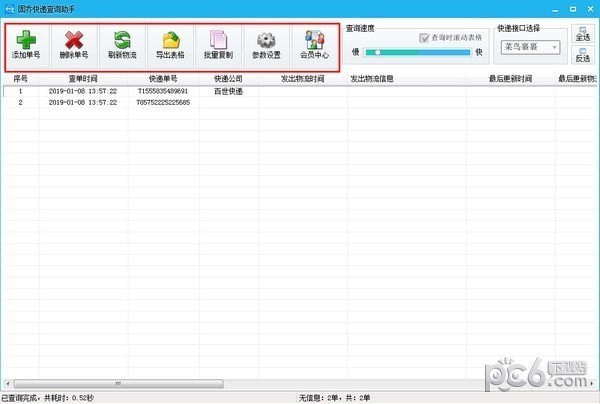
Task: Click the 添加单号 green plus button
Action: pos(26,46)
